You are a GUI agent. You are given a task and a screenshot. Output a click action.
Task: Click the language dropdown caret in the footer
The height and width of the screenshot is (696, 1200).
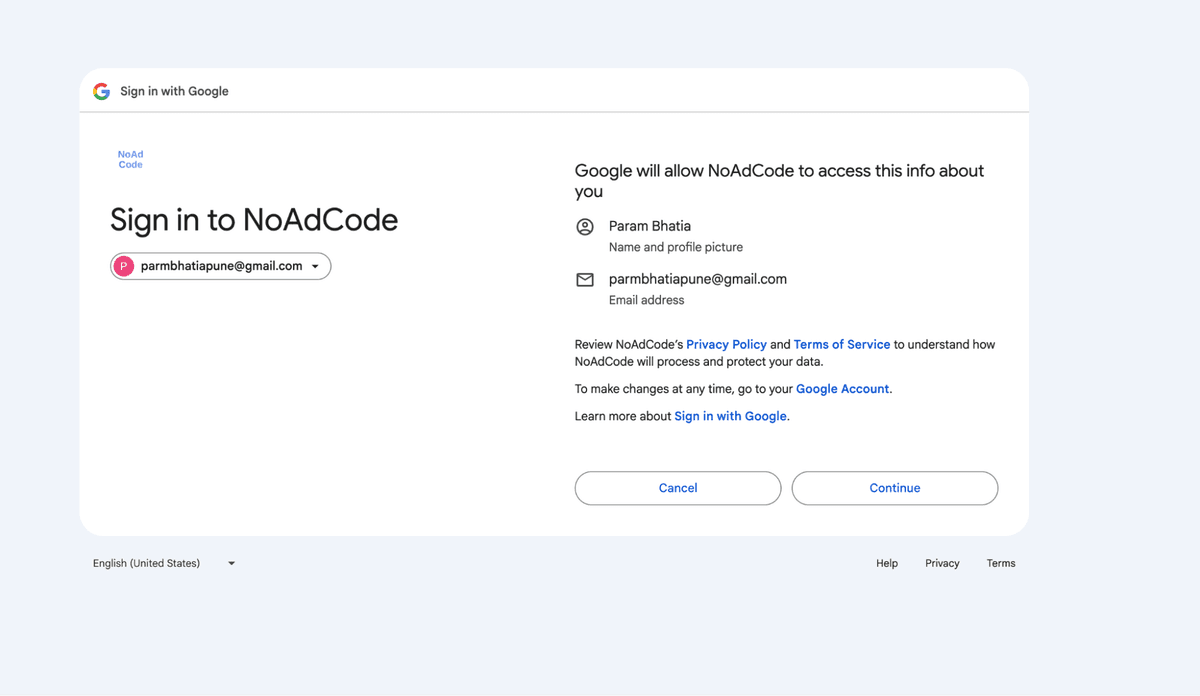231,563
